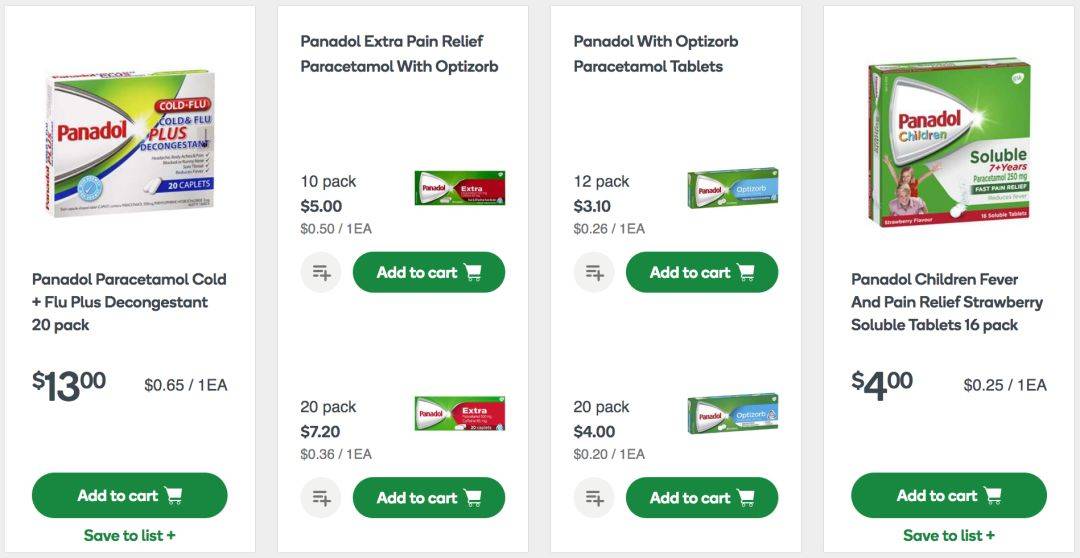Add Panadol Extra 10 pack to cart
This screenshot has height=558, width=1080.
(428, 272)
